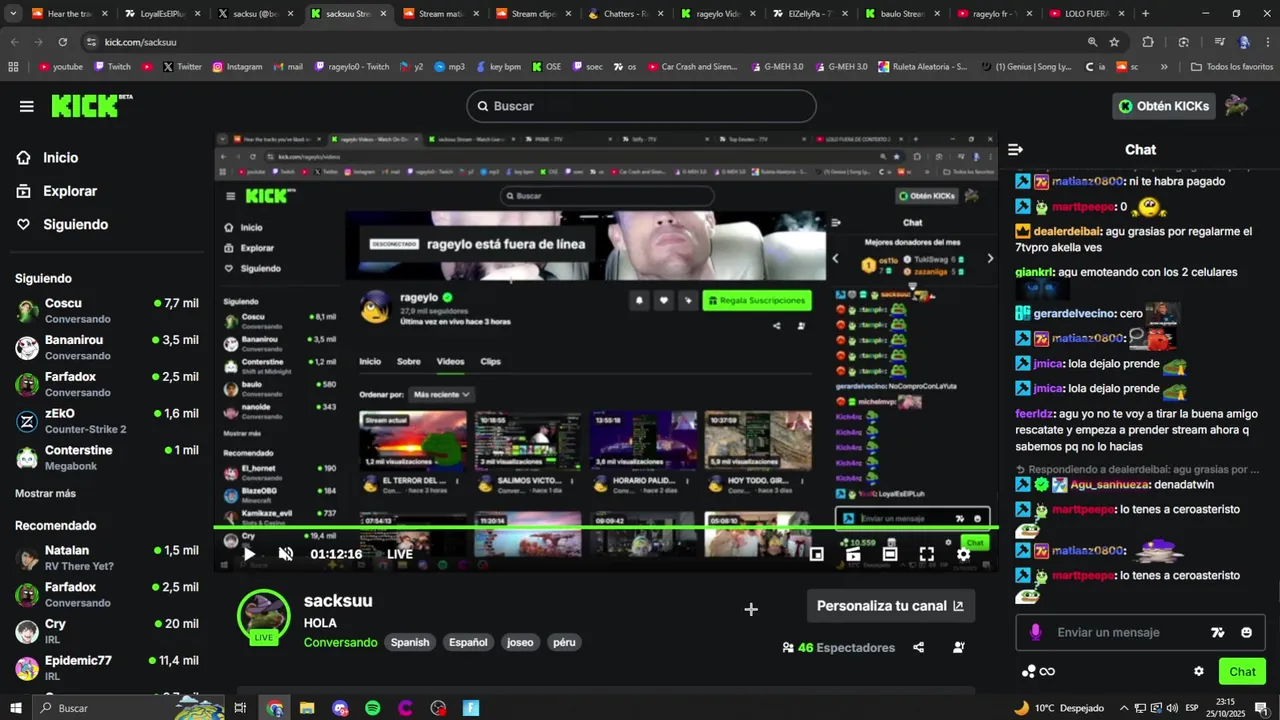Open Coscu's followed channel

click(x=107, y=310)
